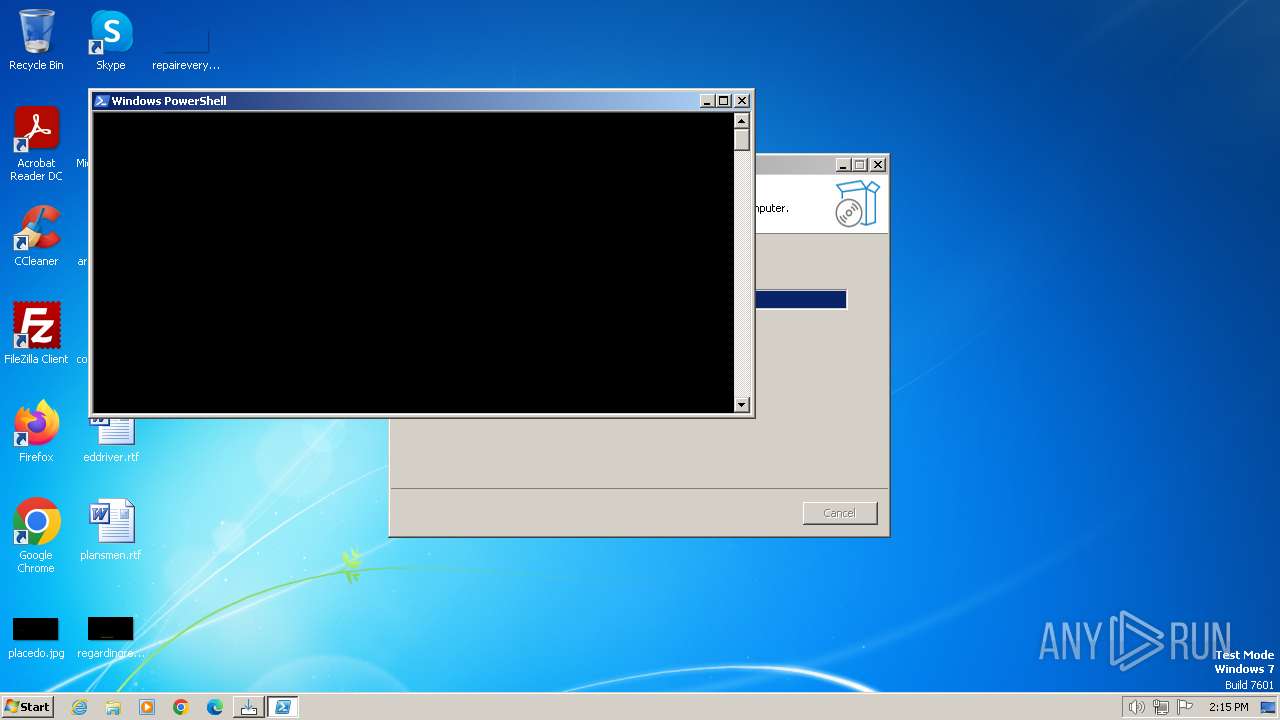Open Google Chrome desktop shortcut
Image resolution: width=1280 pixels, height=720 pixels.
(36, 535)
